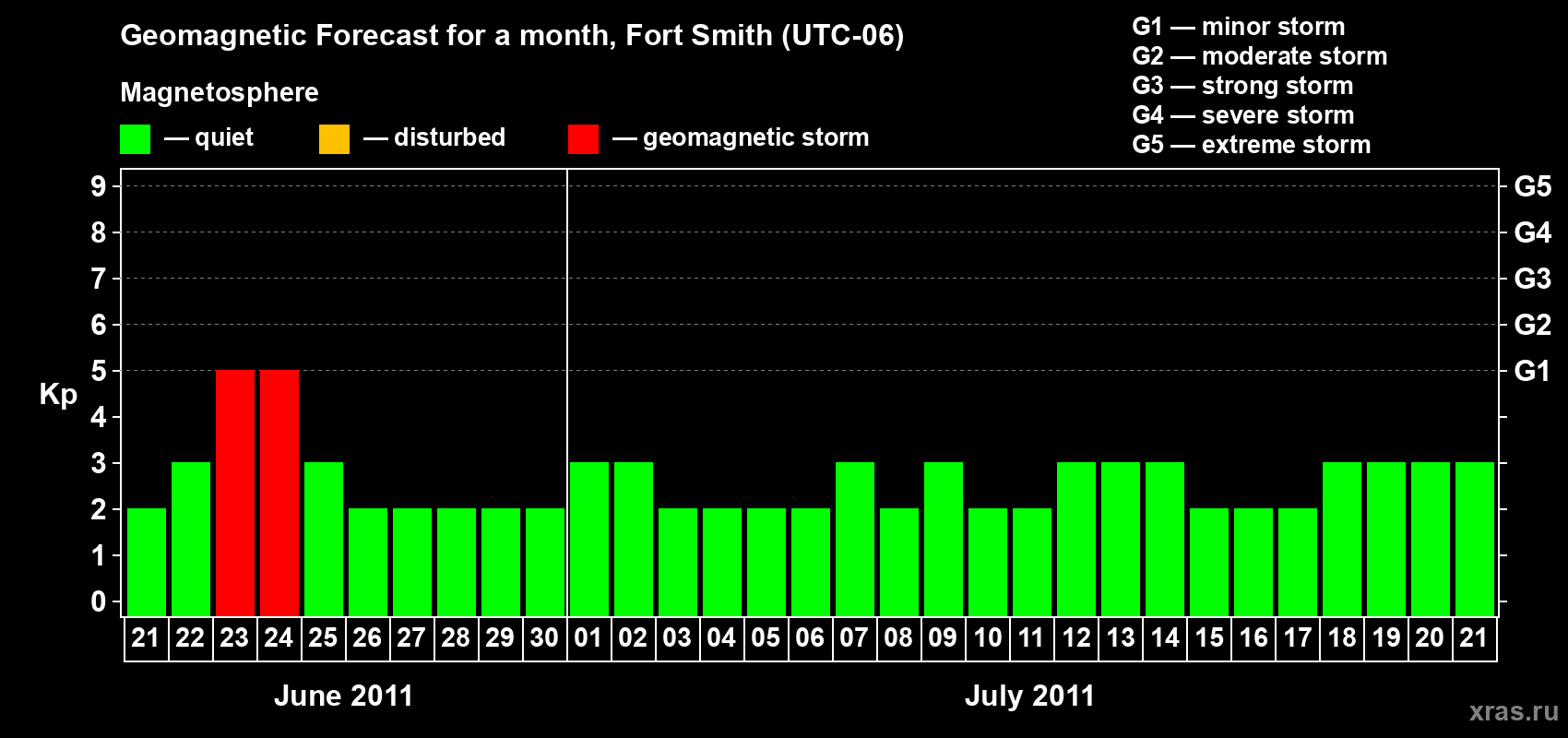1568x738 pixels.
Task: Click the green bar for July 01
Action: coord(589,539)
